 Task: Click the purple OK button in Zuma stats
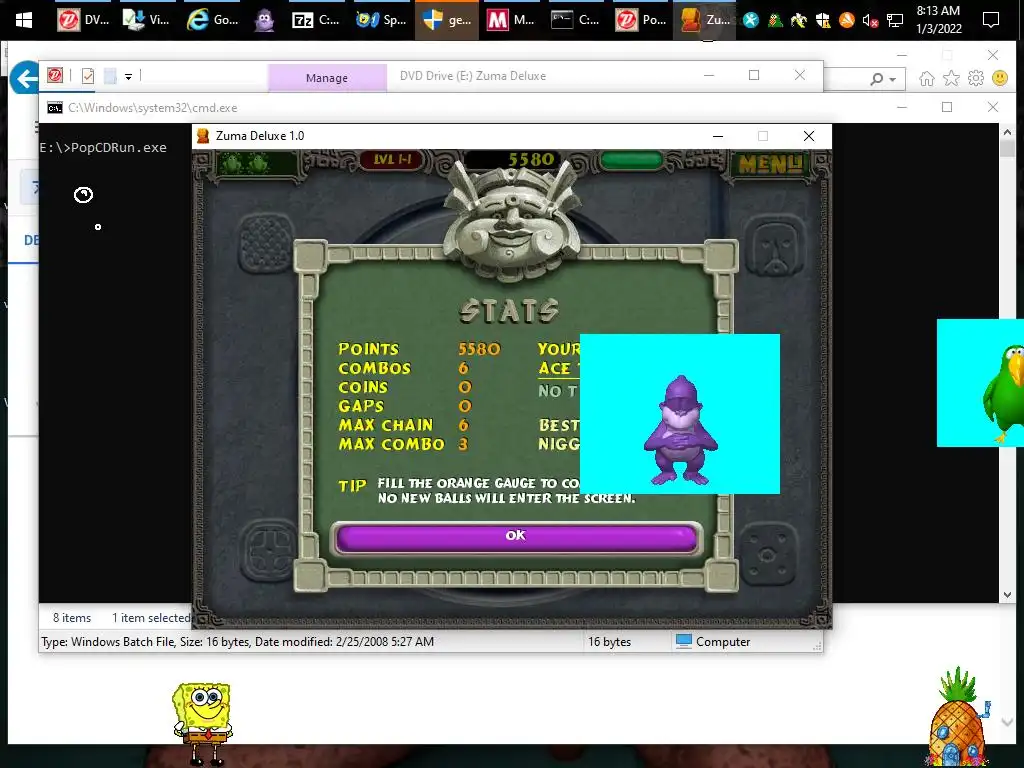tap(516, 538)
